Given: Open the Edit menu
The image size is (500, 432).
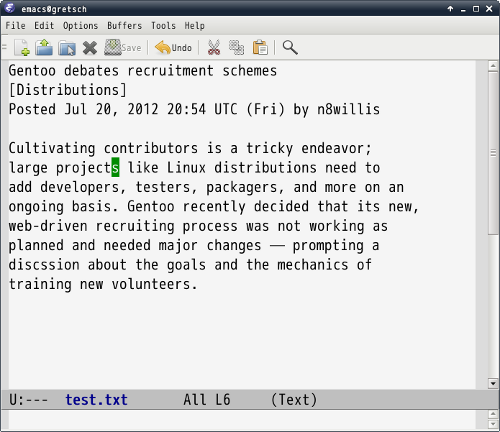Looking at the screenshot, I should tap(44, 26).
